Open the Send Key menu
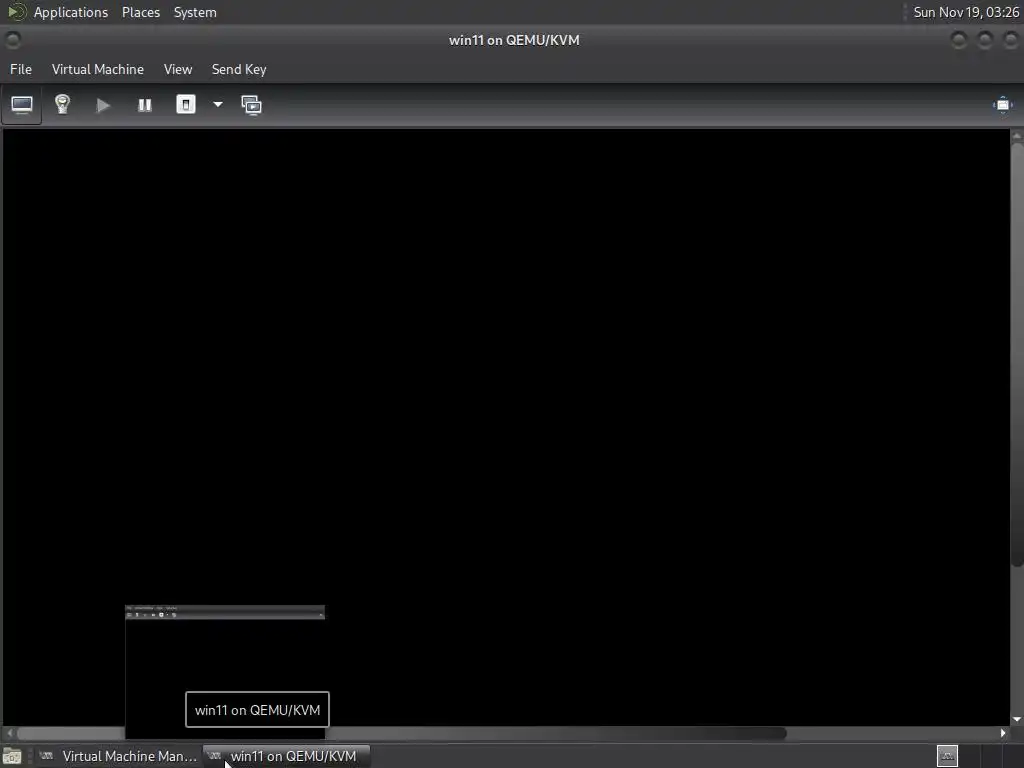 [239, 69]
